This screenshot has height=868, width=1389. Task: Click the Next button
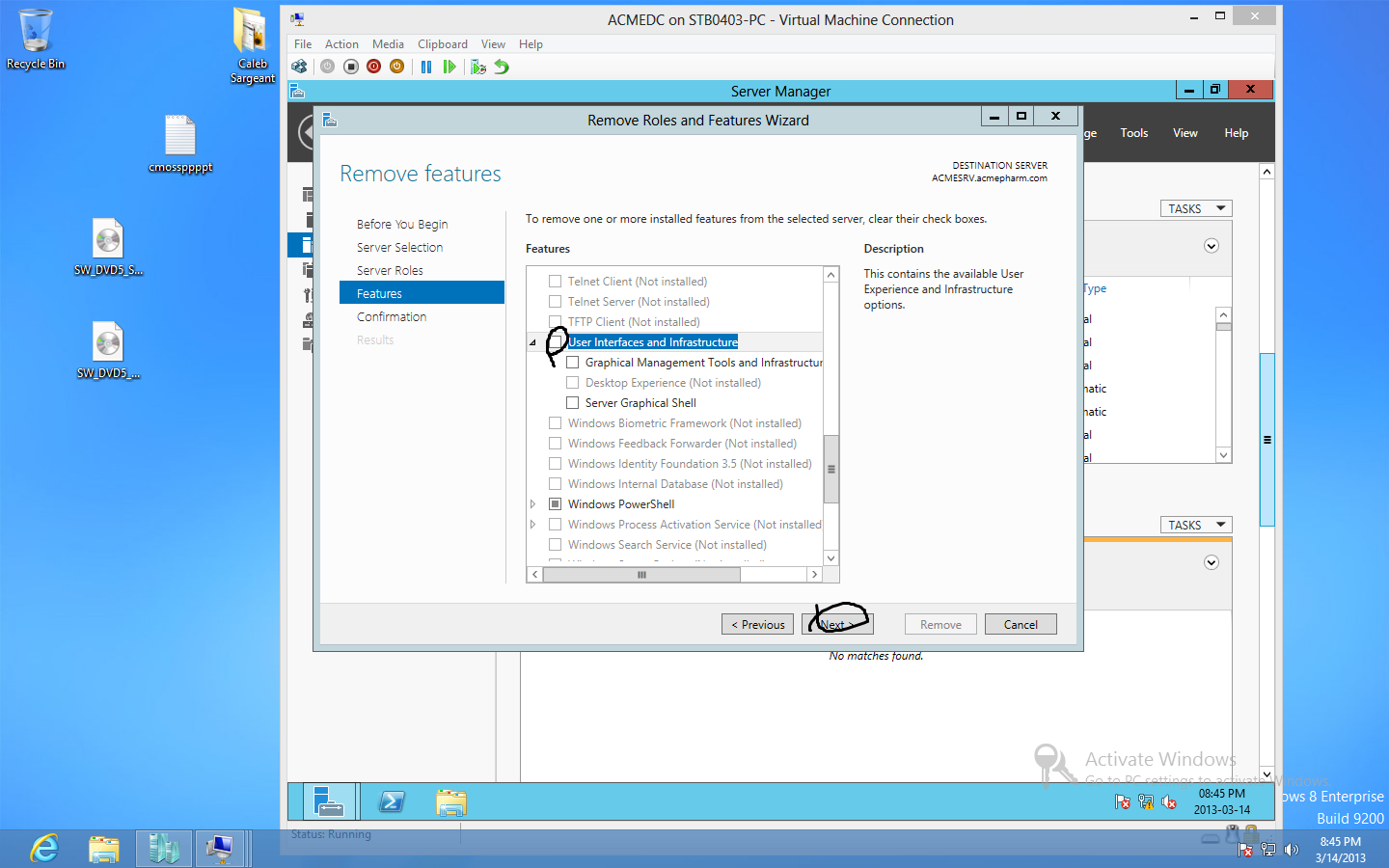(837, 624)
